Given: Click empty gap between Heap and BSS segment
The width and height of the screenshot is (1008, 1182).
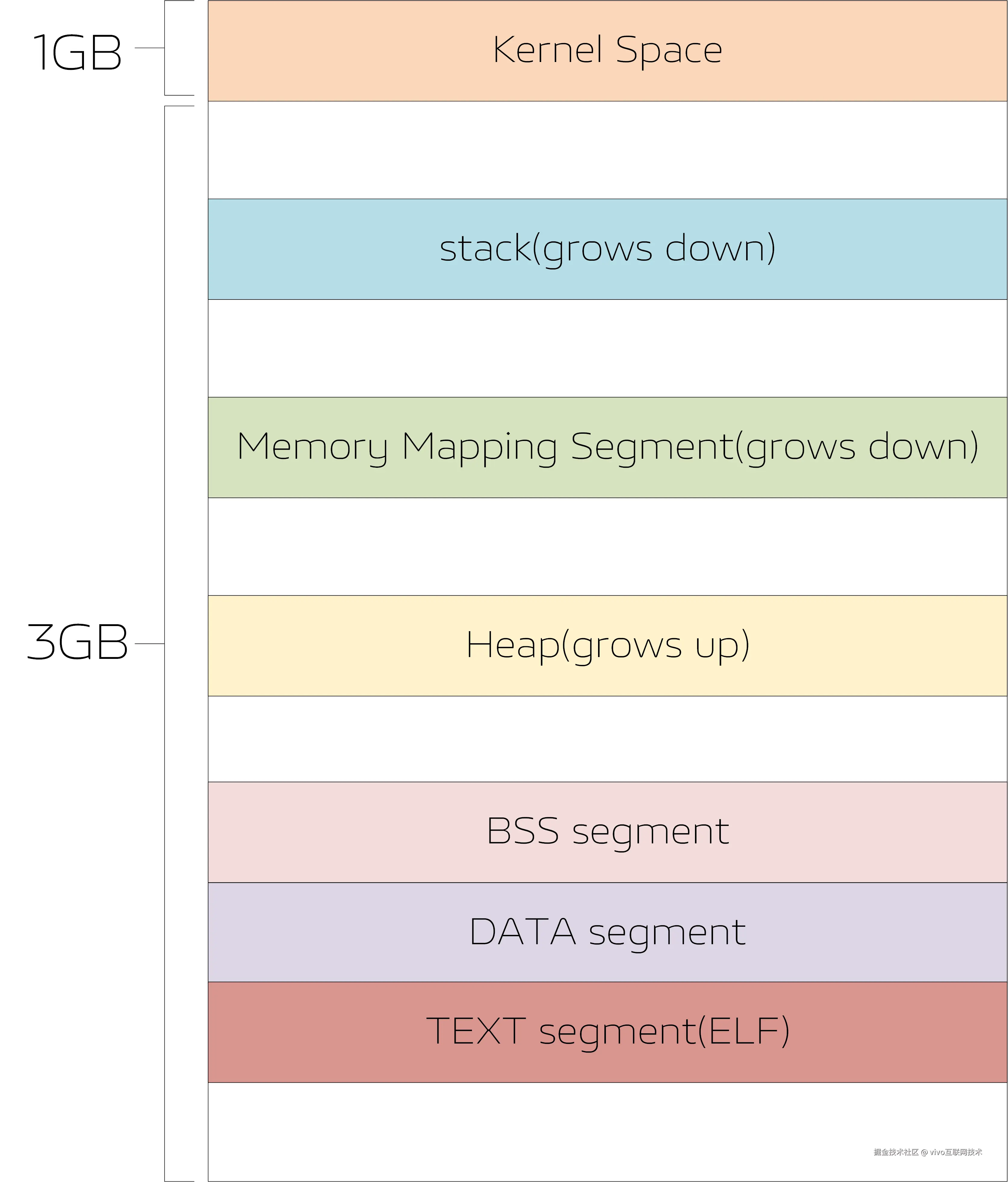Looking at the screenshot, I should tap(607, 739).
